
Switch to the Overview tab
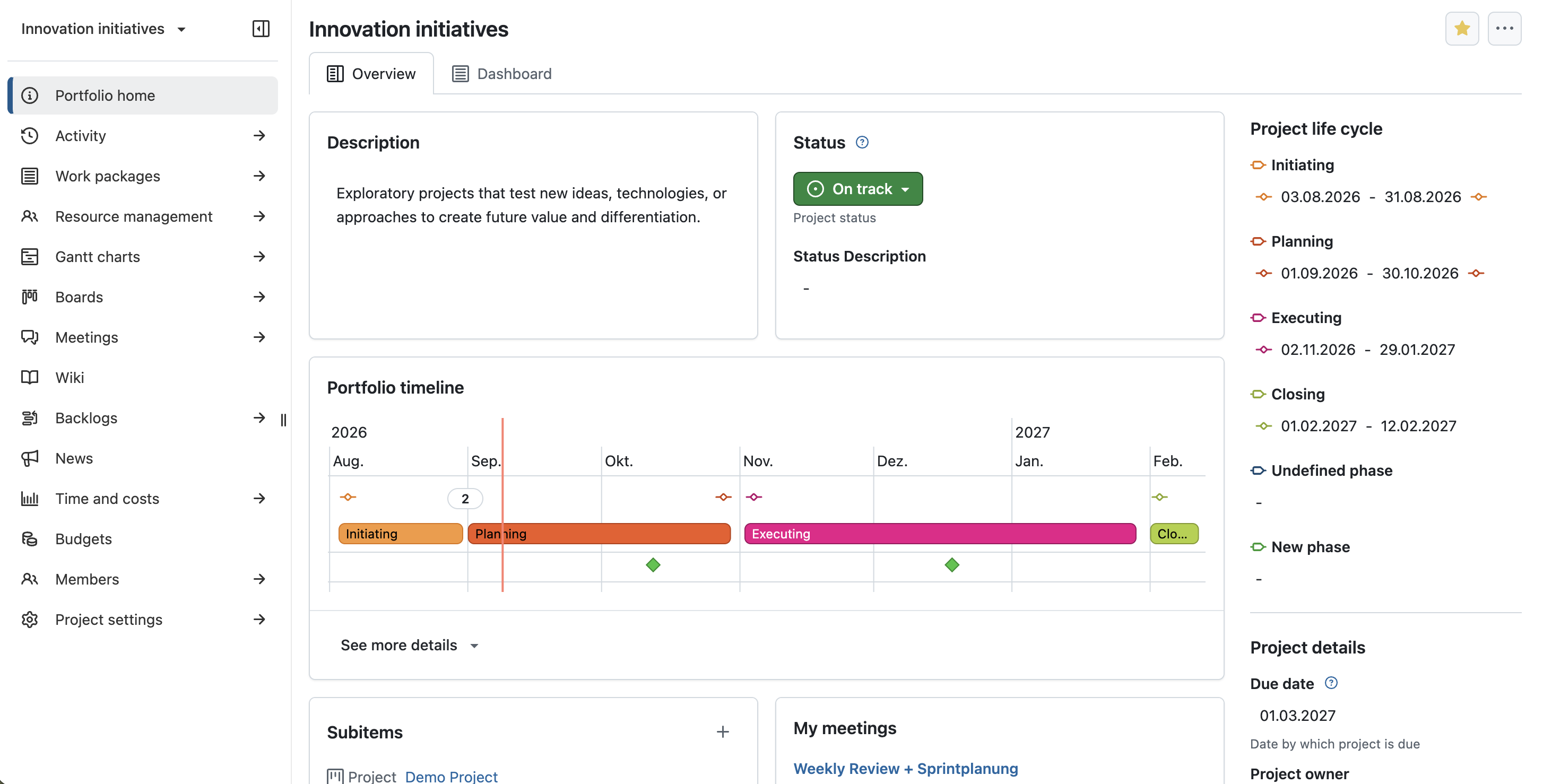coord(371,74)
